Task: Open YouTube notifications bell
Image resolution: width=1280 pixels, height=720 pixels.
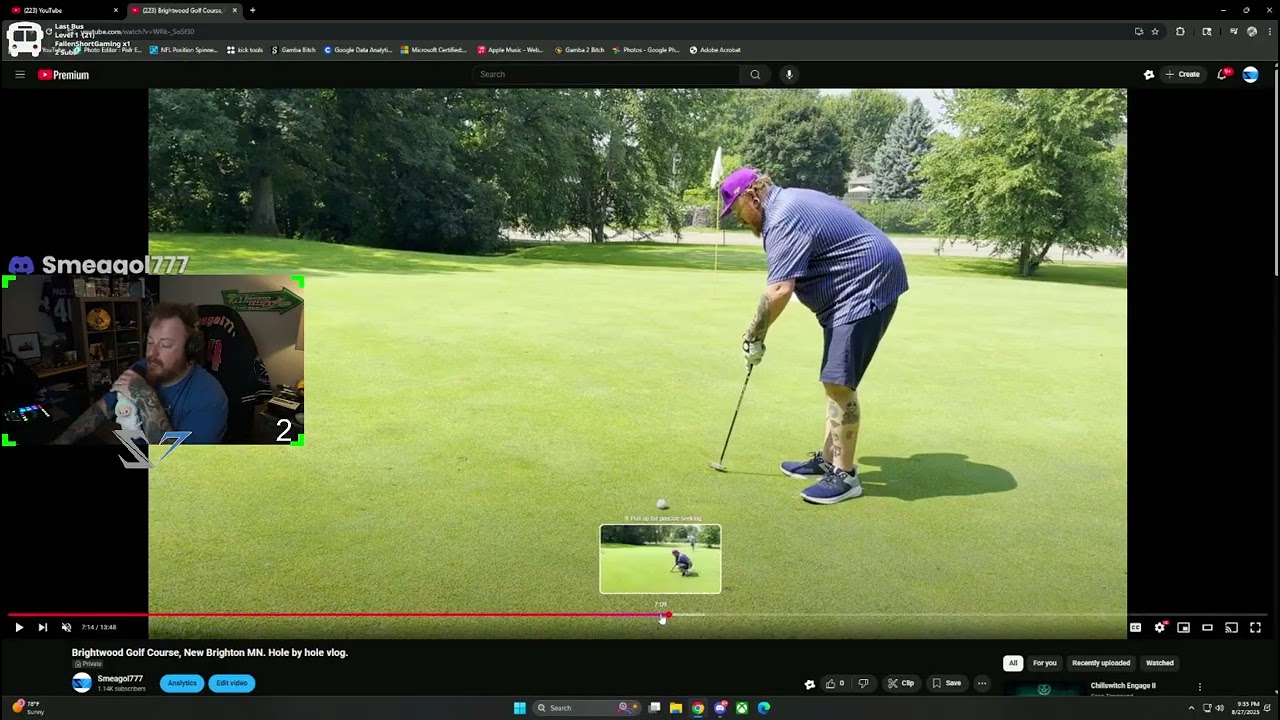Action: tap(1223, 74)
